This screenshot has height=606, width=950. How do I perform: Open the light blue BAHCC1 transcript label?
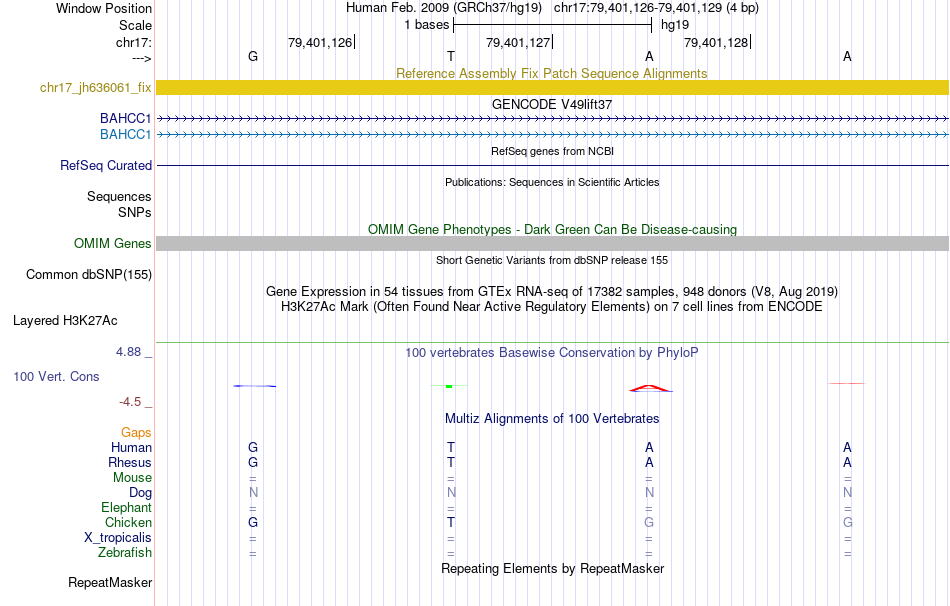coord(125,134)
